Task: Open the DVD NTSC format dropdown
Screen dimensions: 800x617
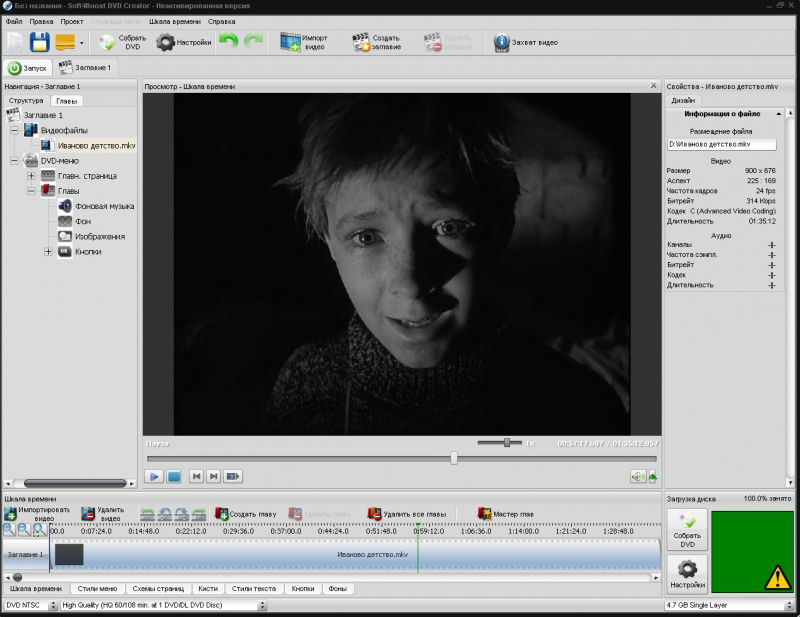Action: (x=31, y=605)
